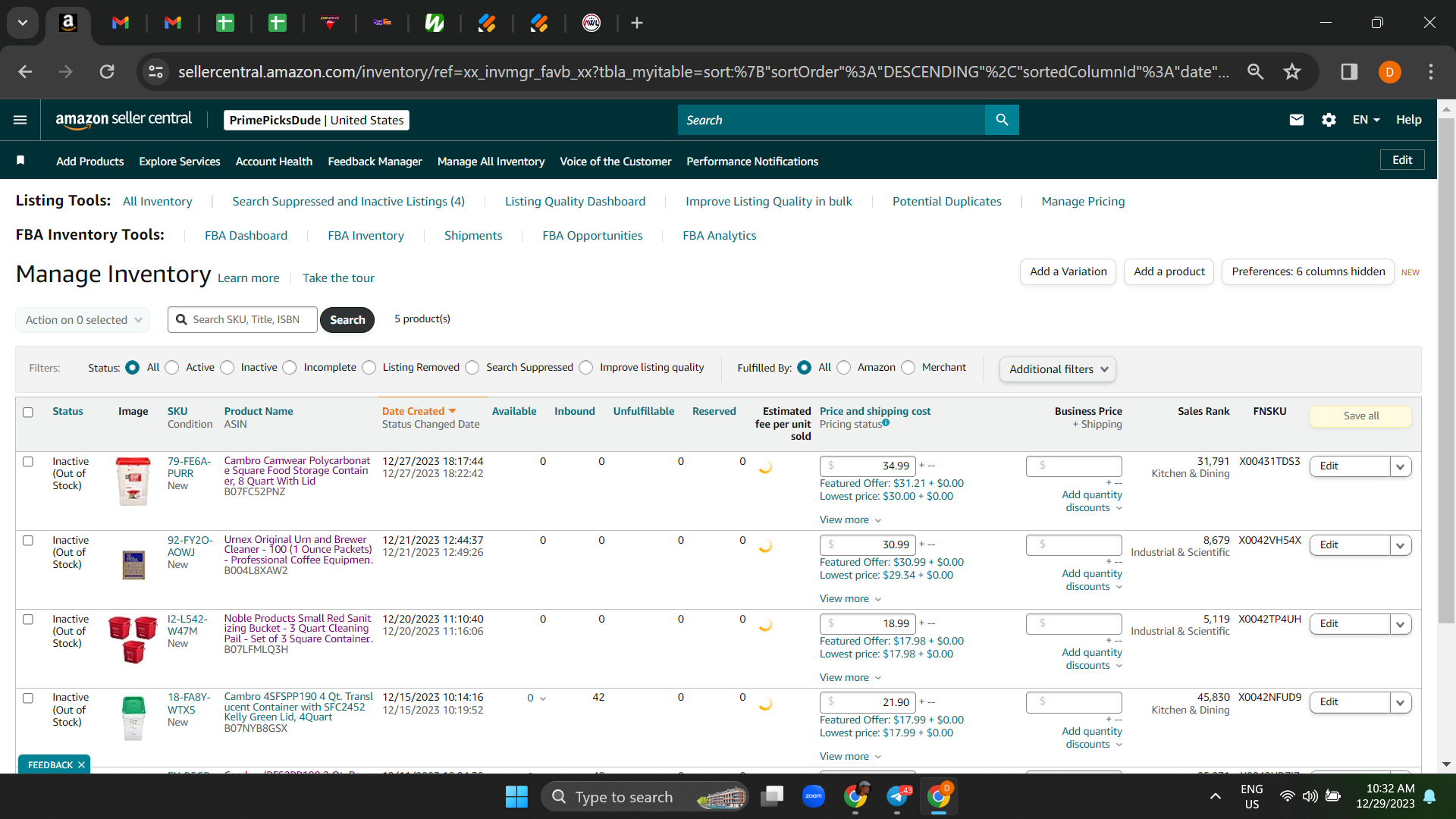Open the tab search dropdown arrow

tap(23, 23)
